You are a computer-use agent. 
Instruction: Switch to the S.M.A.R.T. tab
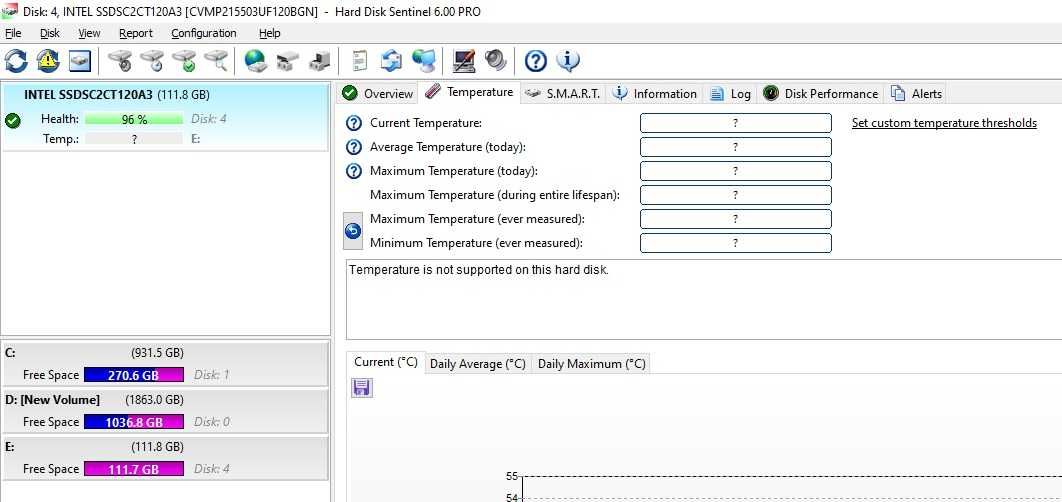coord(563,93)
